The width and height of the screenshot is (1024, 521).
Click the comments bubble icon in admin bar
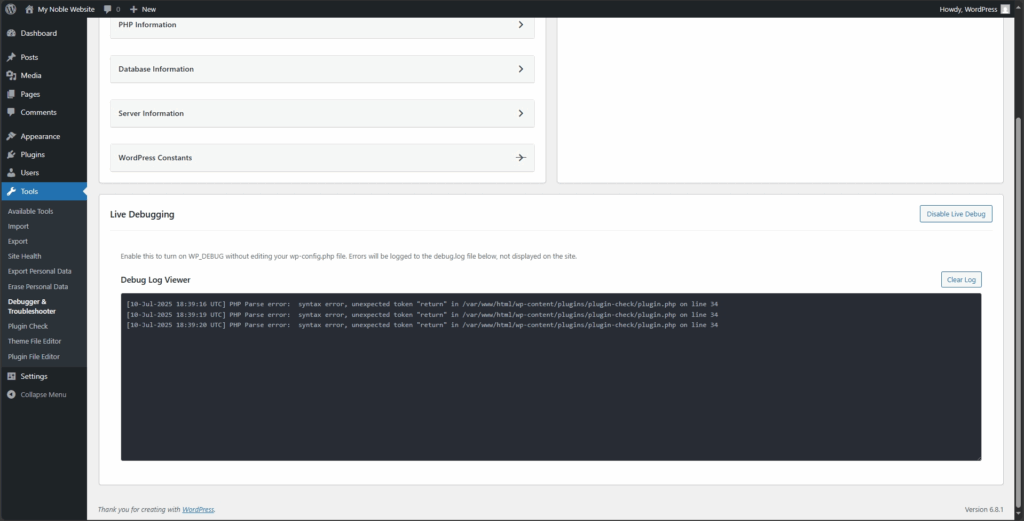coord(108,9)
